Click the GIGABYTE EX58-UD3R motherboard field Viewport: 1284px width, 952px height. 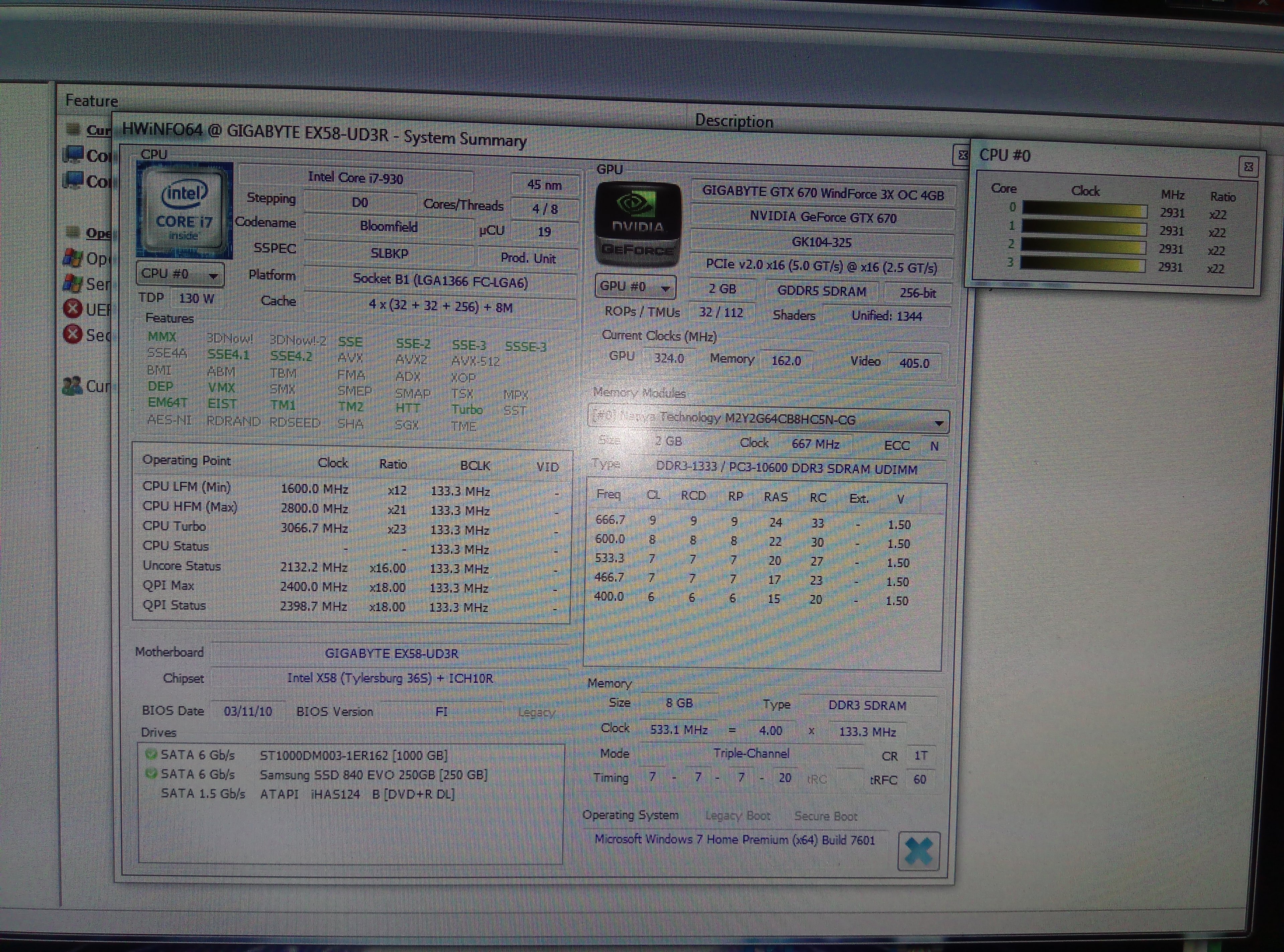(391, 653)
